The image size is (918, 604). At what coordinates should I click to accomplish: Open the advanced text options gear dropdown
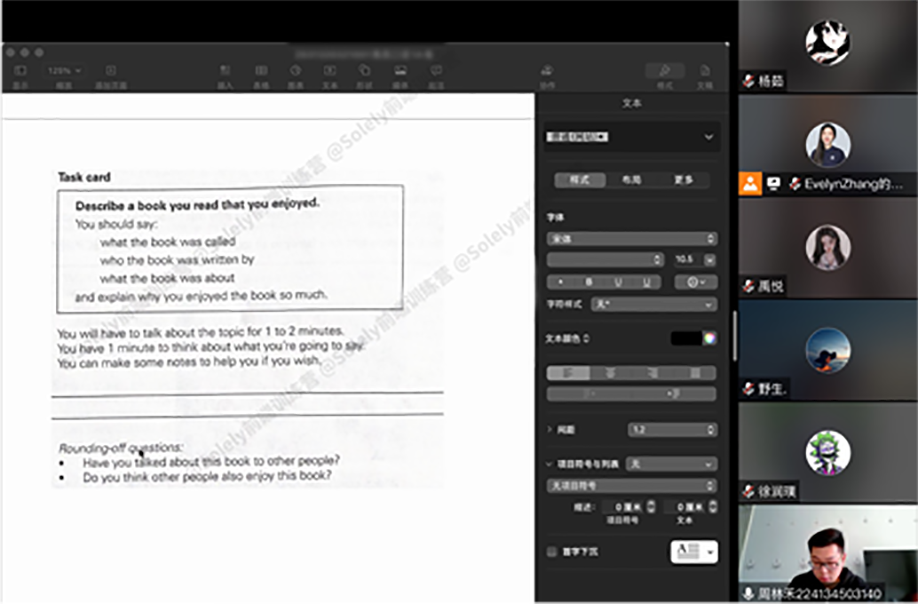(696, 282)
